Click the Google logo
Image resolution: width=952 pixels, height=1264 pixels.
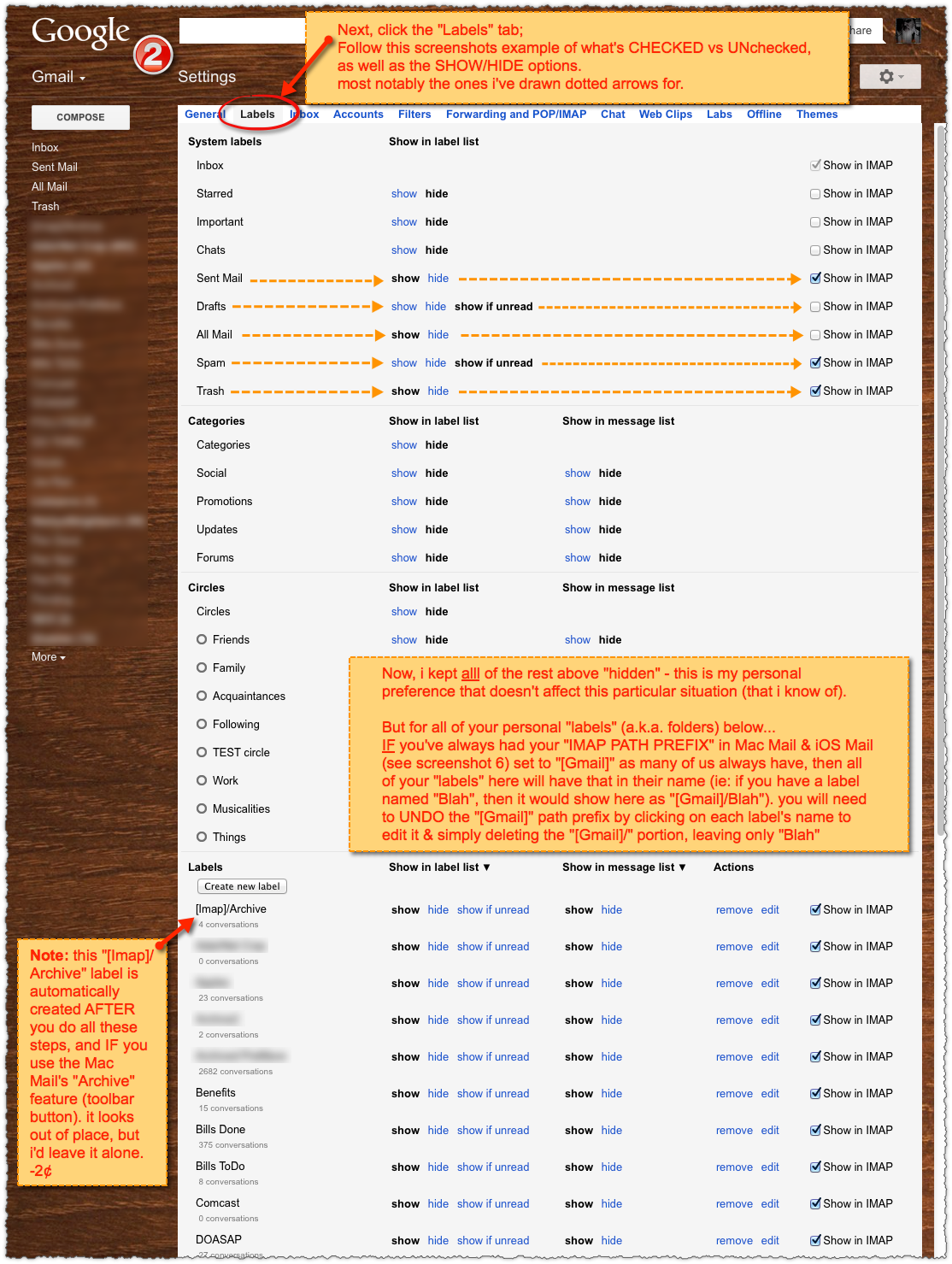[x=80, y=32]
